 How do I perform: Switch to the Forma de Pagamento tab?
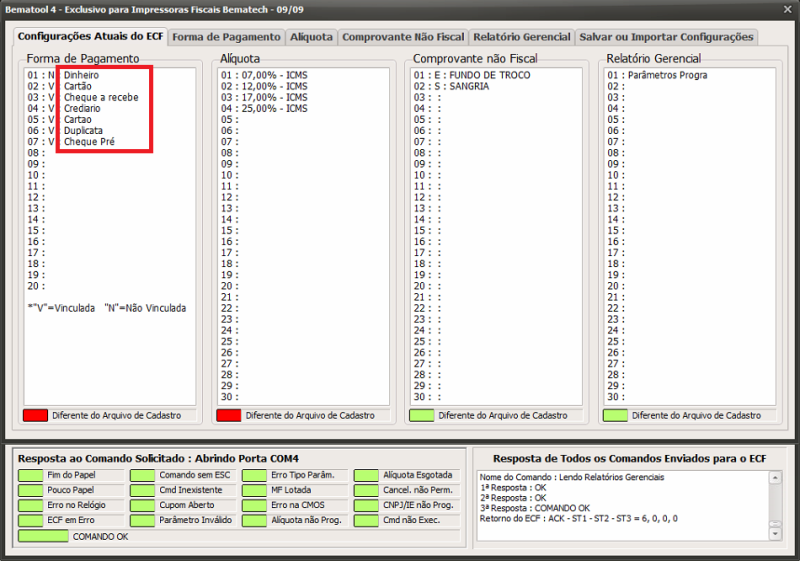pos(226,37)
